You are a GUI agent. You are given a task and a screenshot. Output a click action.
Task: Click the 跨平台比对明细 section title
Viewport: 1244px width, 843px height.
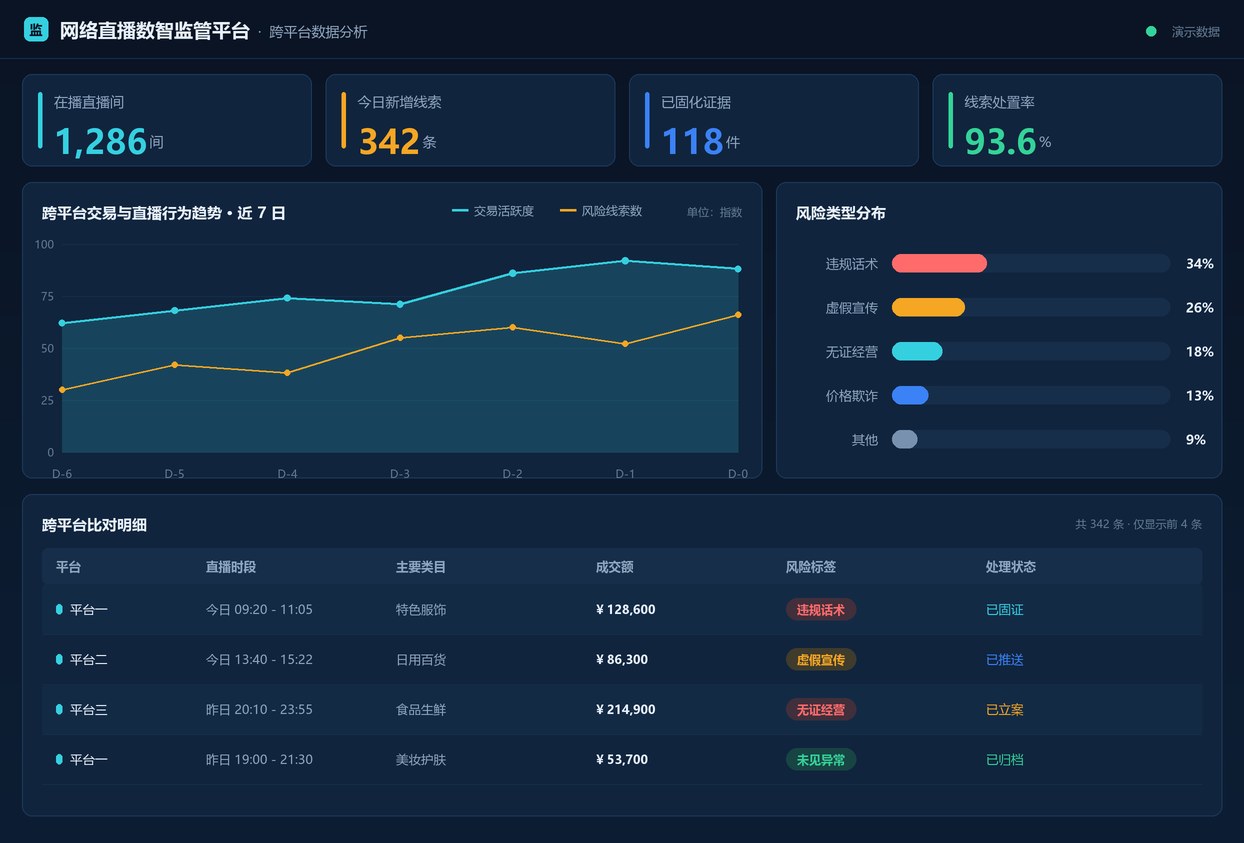pos(94,525)
